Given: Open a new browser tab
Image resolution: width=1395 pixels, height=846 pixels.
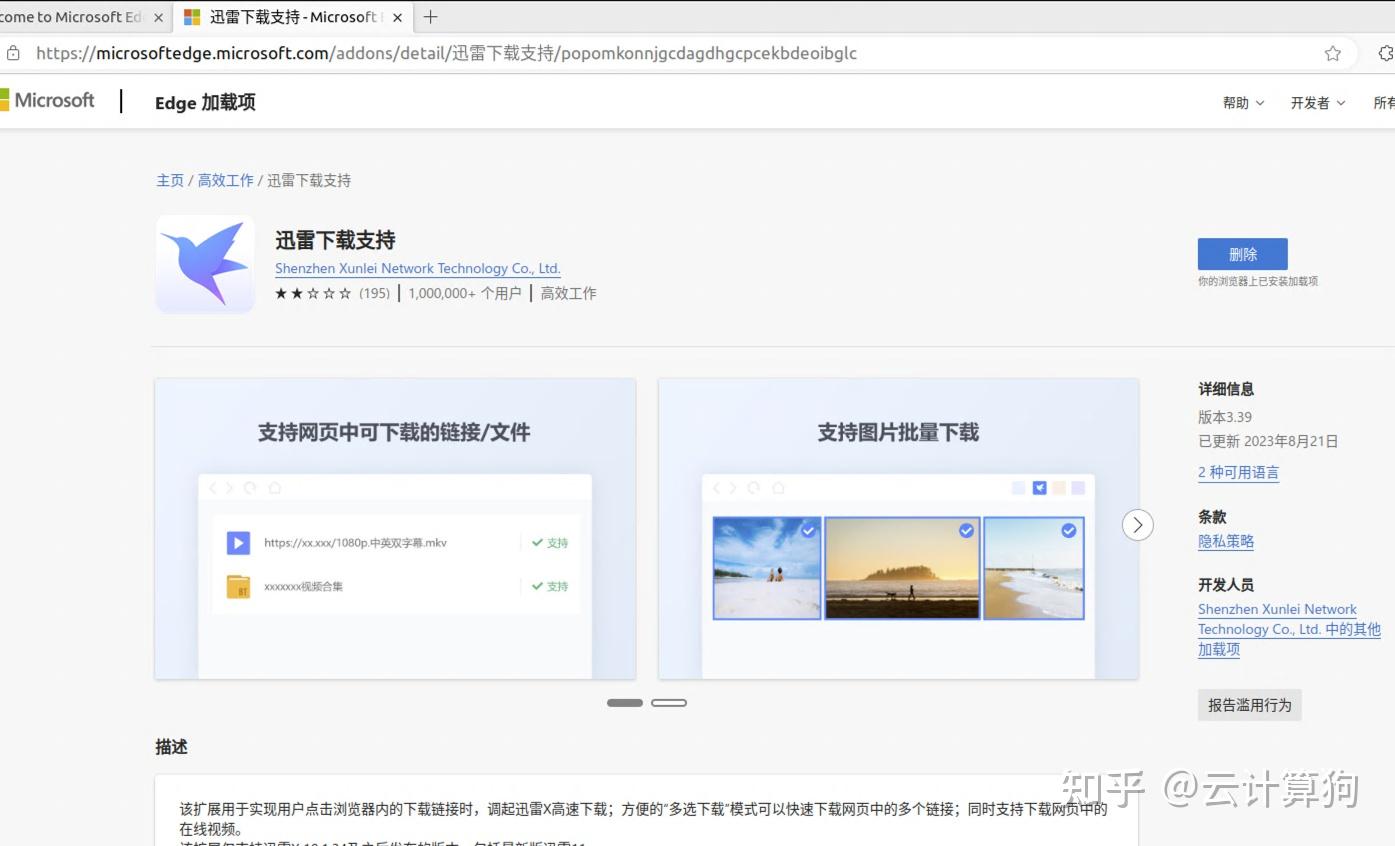Looking at the screenshot, I should 431,17.
